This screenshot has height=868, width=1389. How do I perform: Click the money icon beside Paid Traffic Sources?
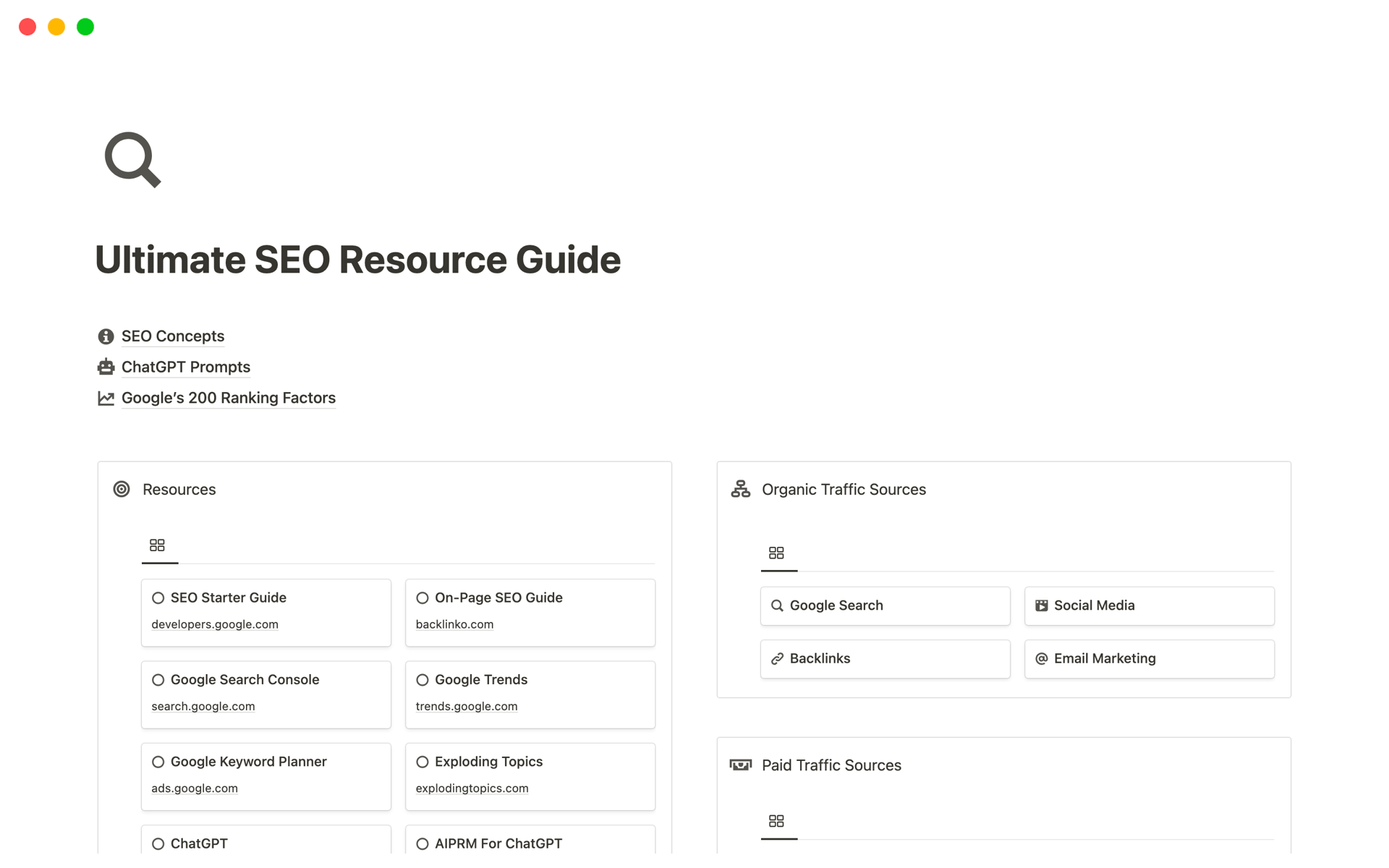pos(740,765)
